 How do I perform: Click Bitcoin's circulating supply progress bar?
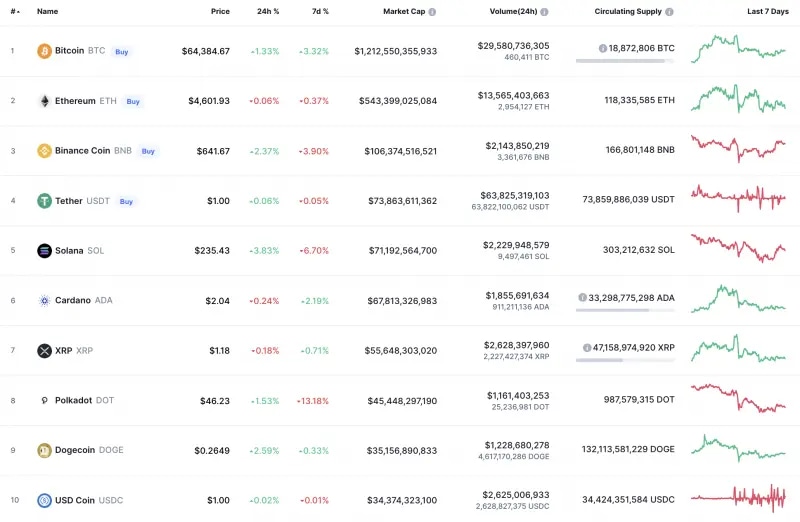[x=624, y=61]
